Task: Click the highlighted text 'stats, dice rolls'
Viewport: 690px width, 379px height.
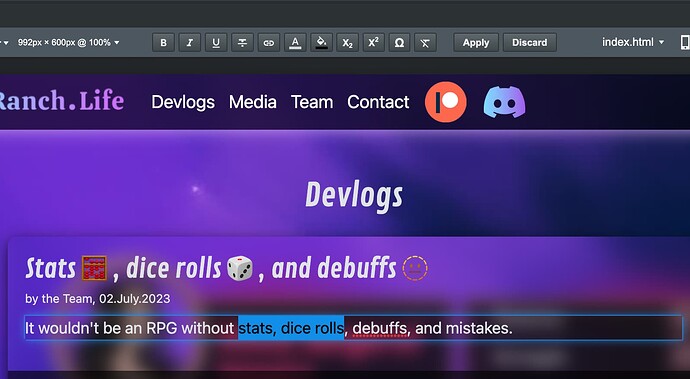Action: click(x=291, y=328)
